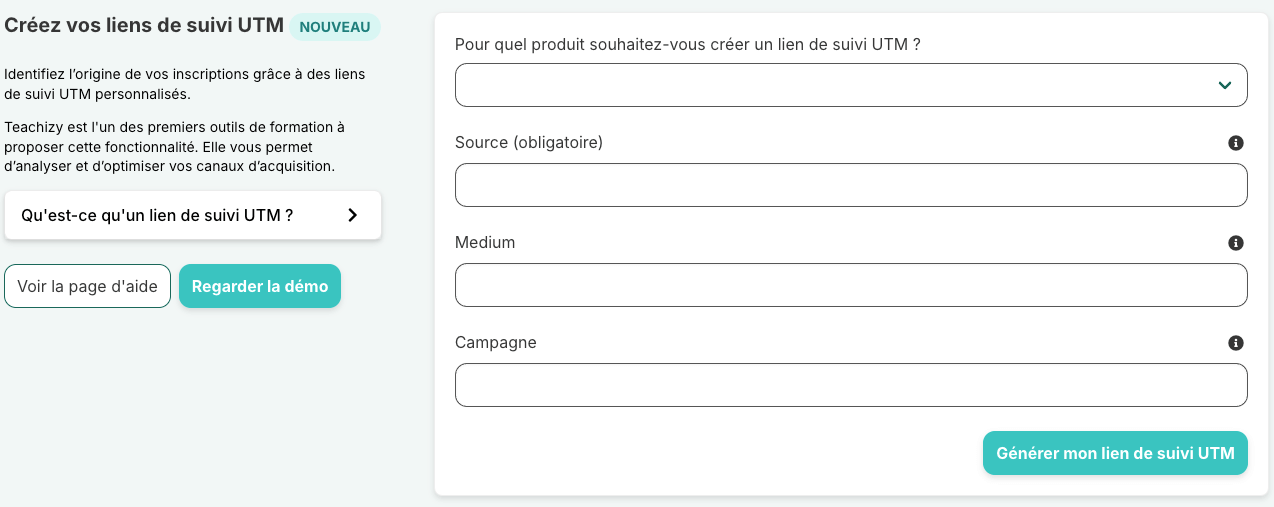Click the info icon beside Source field

(1236, 143)
